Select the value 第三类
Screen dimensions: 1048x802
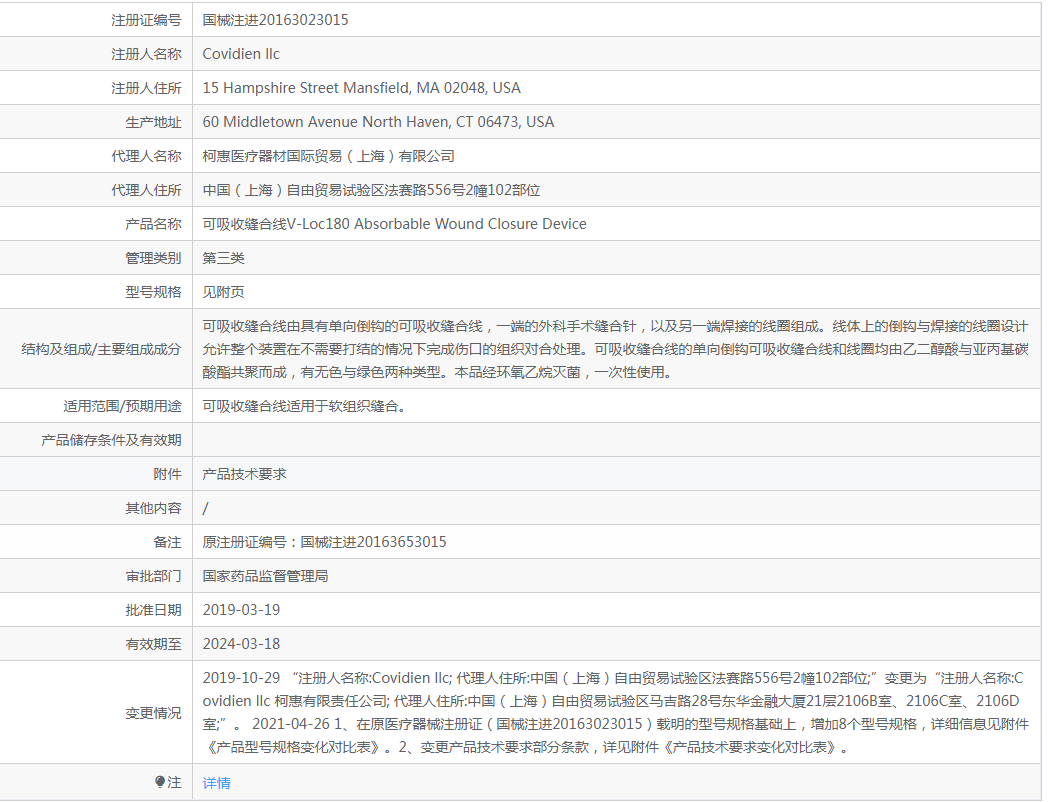223,259
